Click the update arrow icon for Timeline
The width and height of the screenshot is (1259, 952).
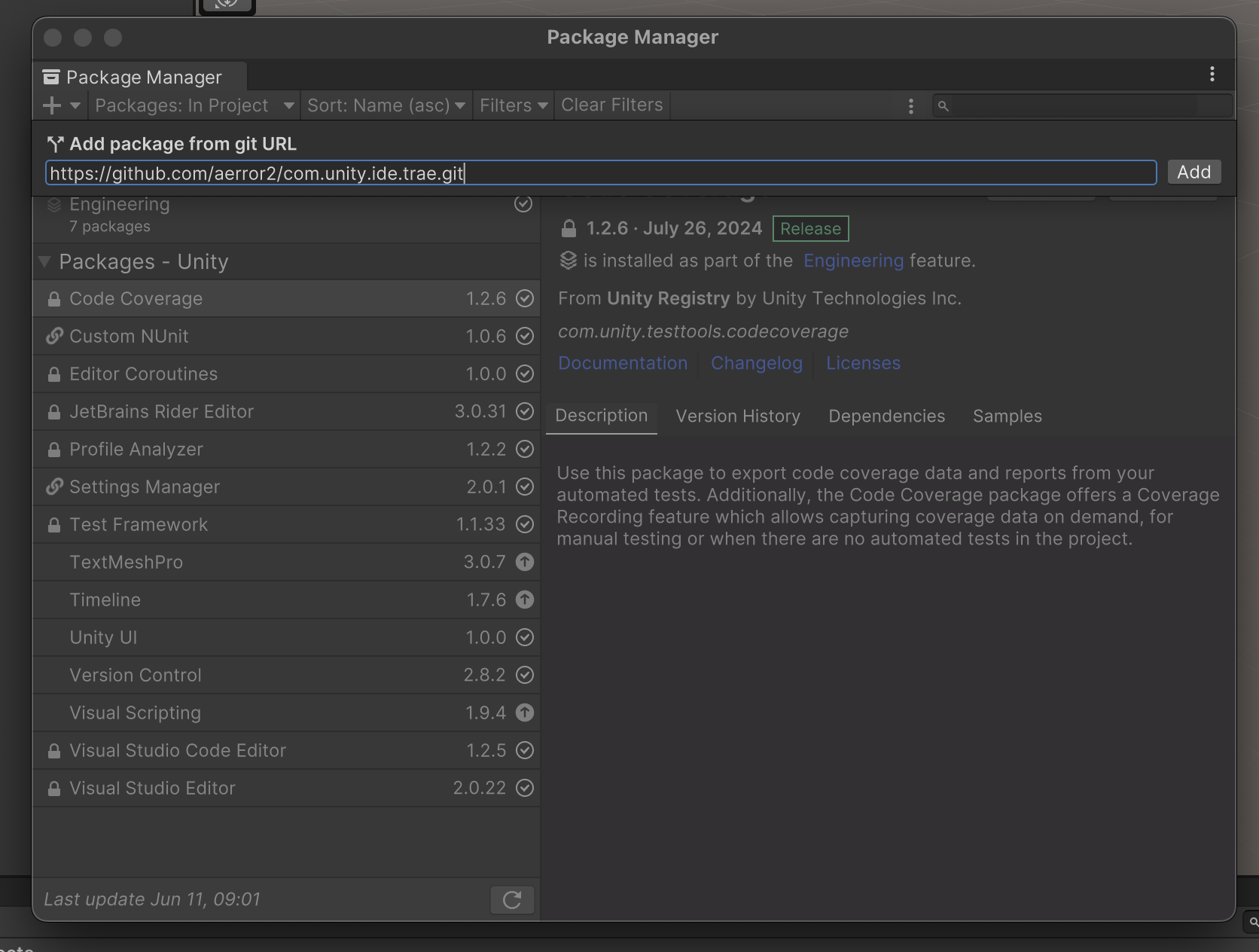pyautogui.click(x=525, y=600)
